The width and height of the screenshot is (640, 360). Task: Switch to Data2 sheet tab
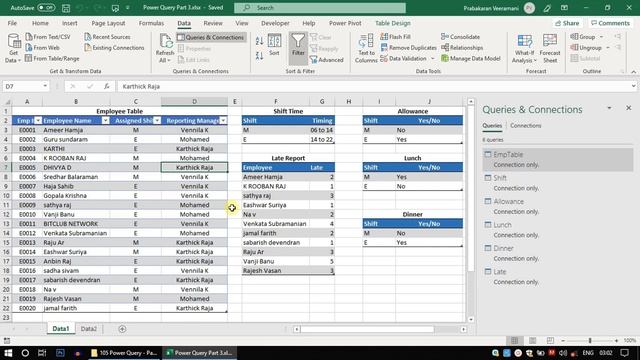[x=89, y=329]
